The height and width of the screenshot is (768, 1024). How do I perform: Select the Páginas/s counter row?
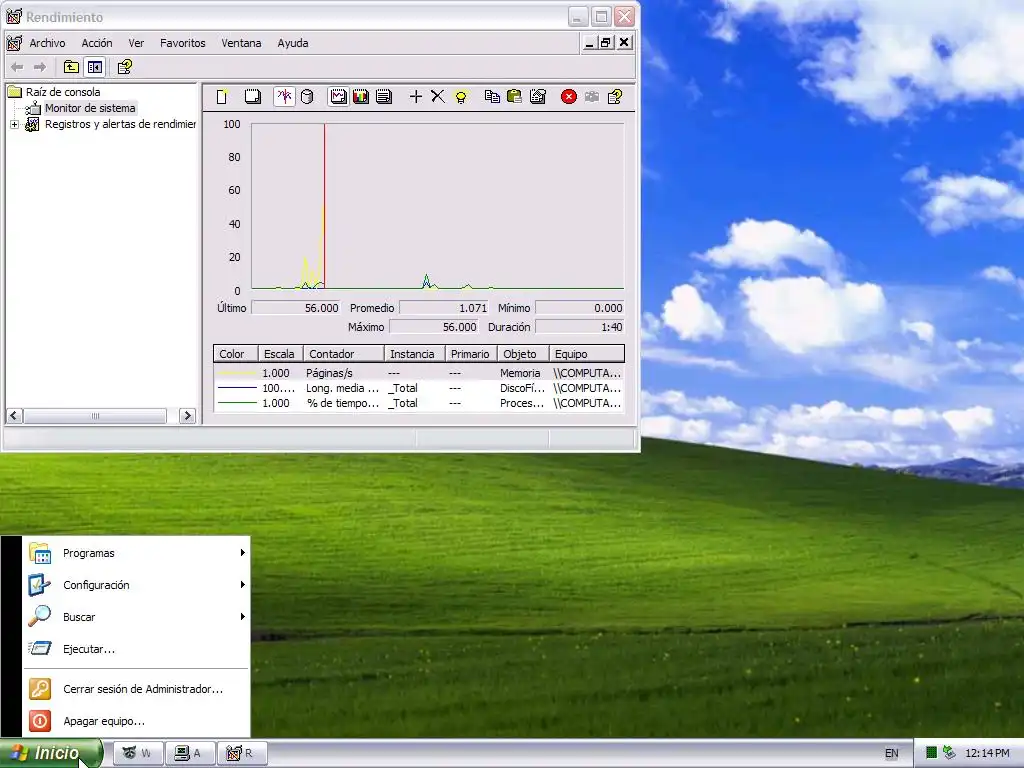pos(419,373)
